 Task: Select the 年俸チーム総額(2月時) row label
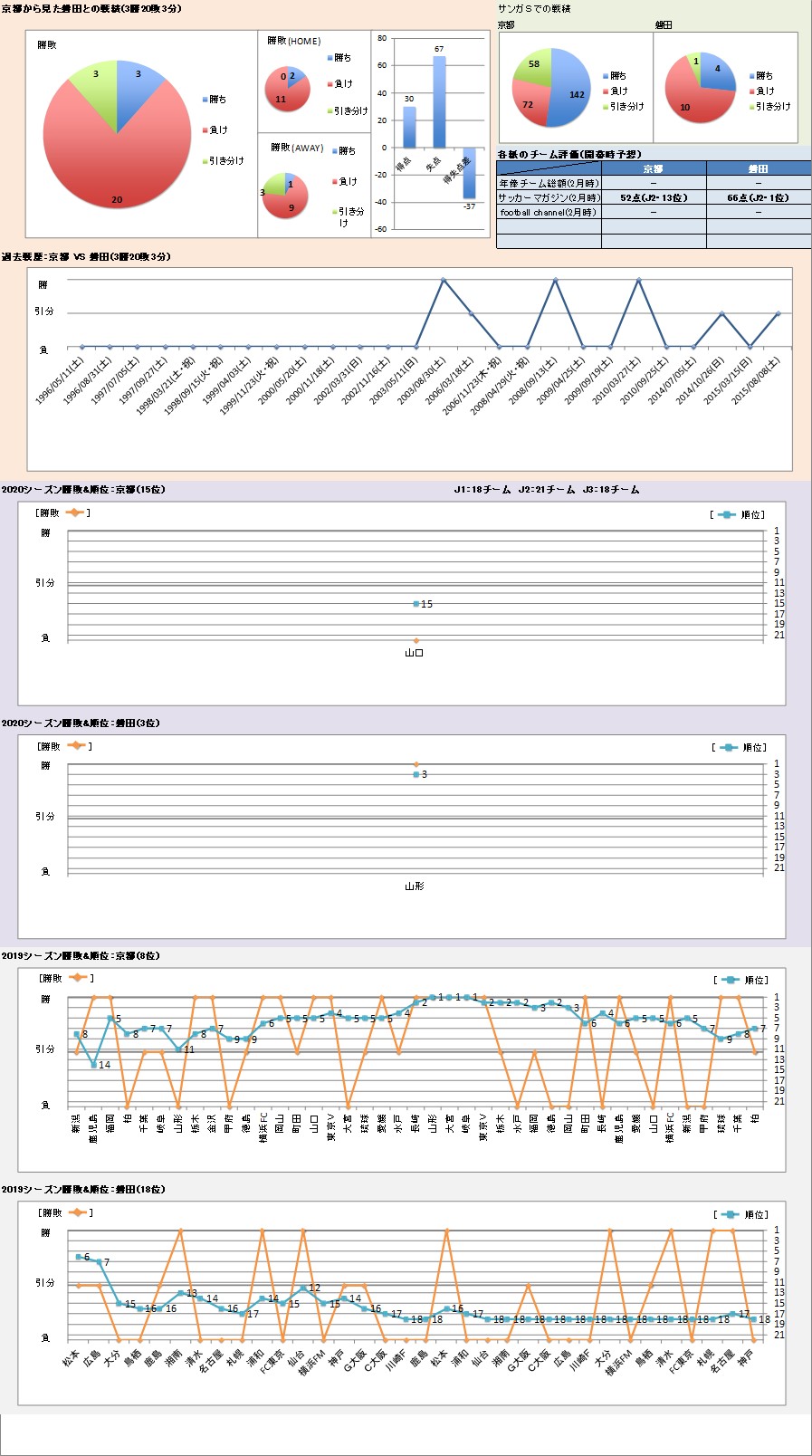549,183
